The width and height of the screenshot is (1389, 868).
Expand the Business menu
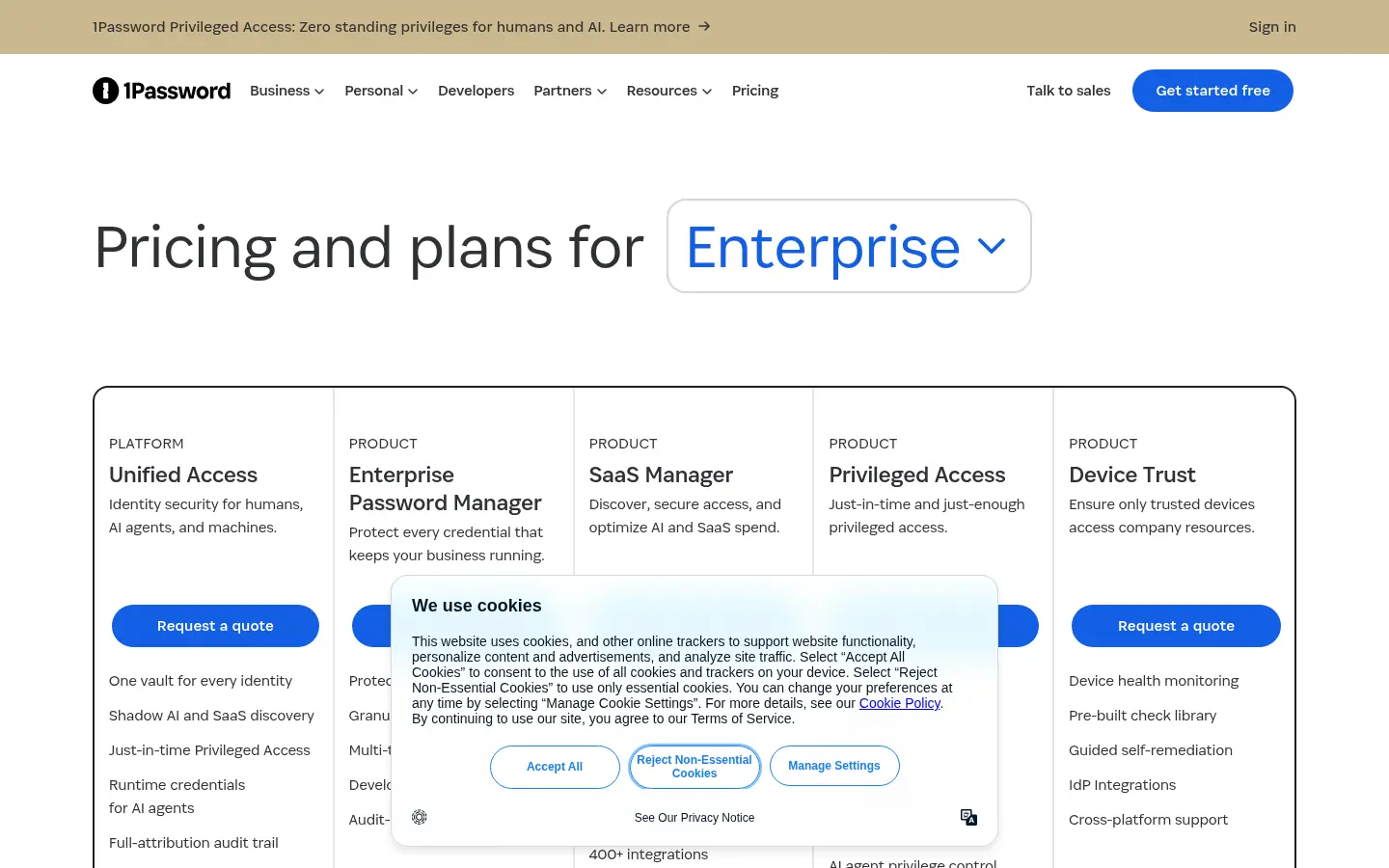pyautogui.click(x=287, y=91)
